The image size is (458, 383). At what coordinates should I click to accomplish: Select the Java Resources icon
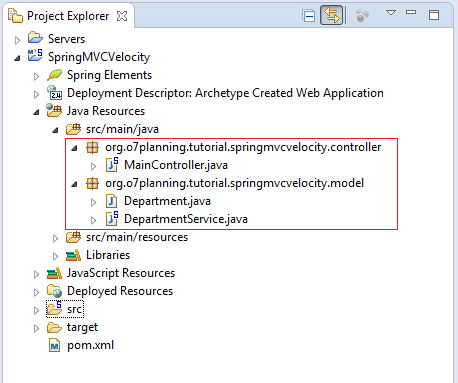[54, 110]
